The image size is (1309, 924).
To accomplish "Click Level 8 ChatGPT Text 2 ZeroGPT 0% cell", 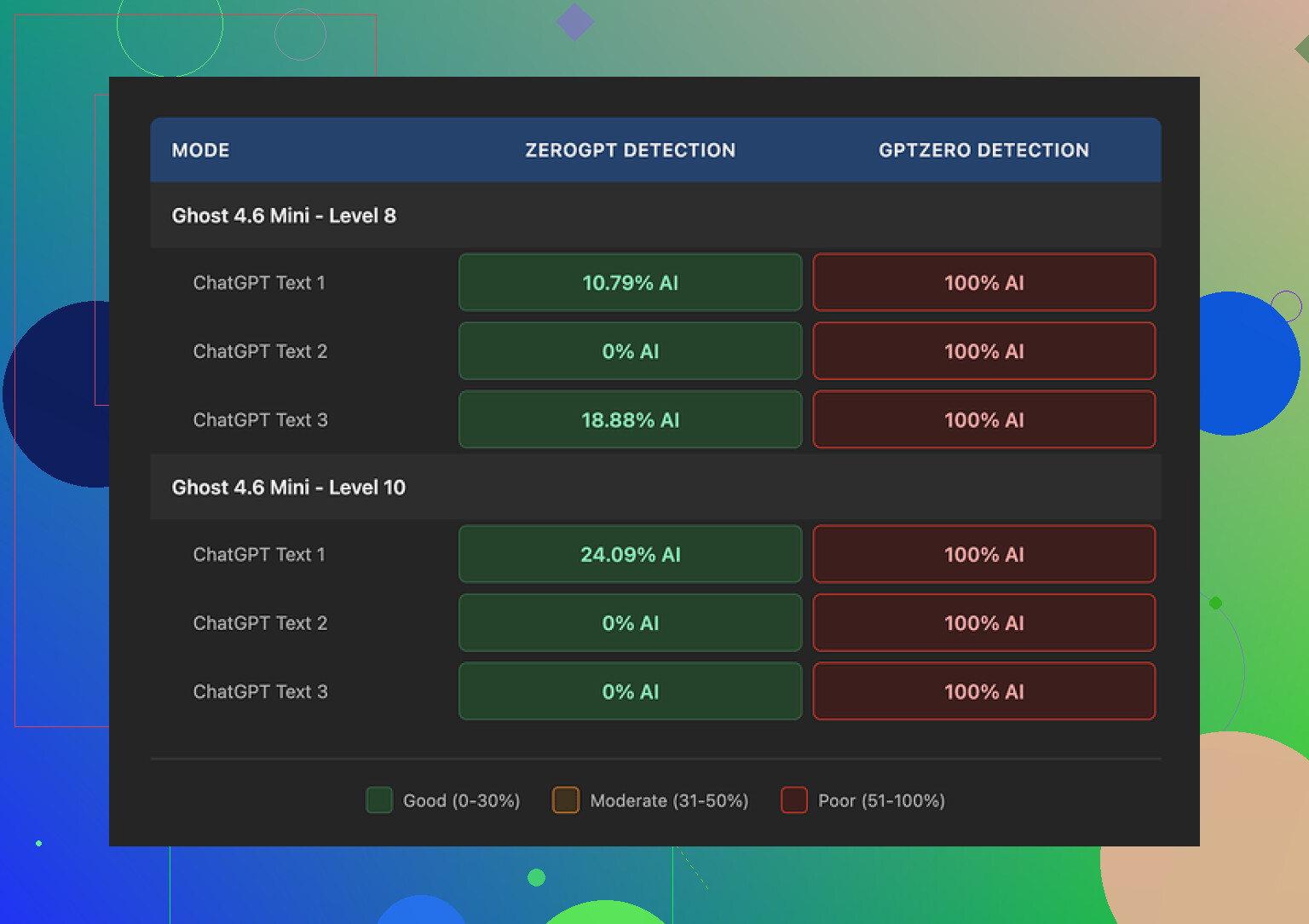I will [630, 351].
